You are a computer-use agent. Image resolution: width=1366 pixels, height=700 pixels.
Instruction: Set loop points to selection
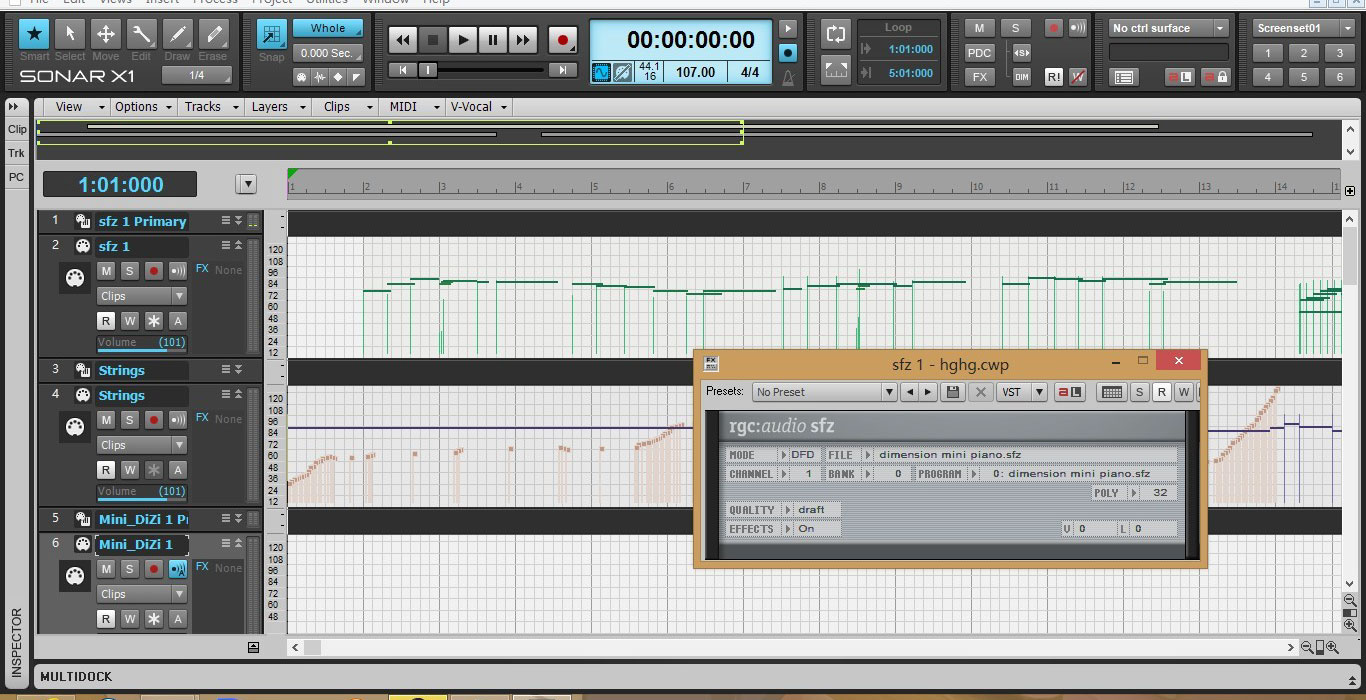835,69
